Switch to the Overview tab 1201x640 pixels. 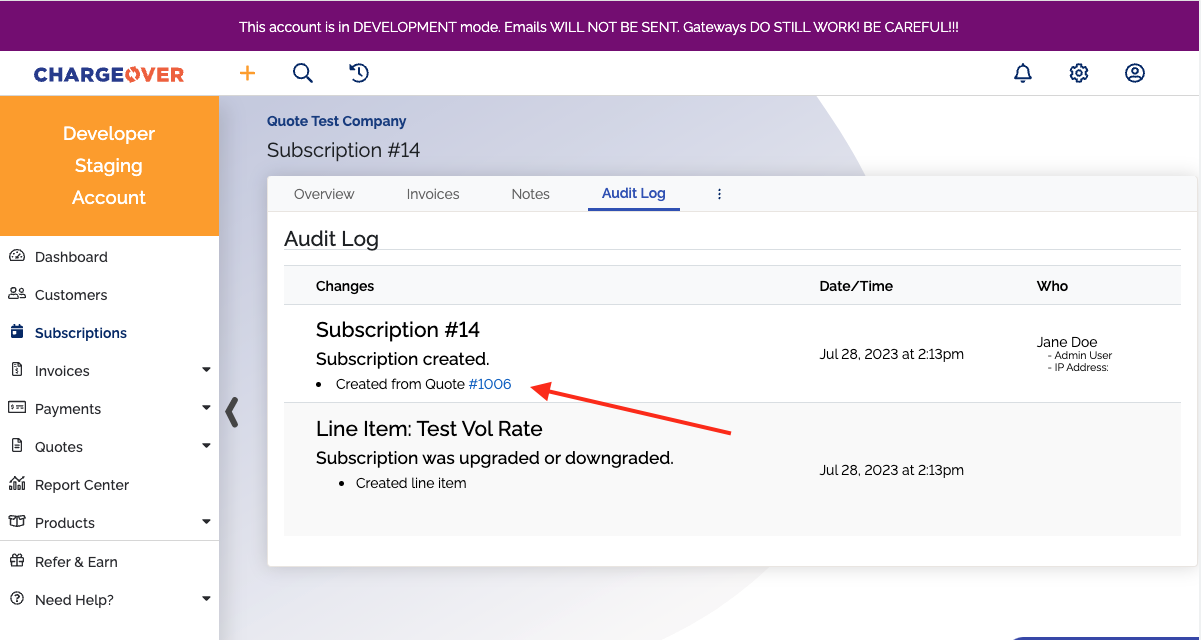point(324,194)
